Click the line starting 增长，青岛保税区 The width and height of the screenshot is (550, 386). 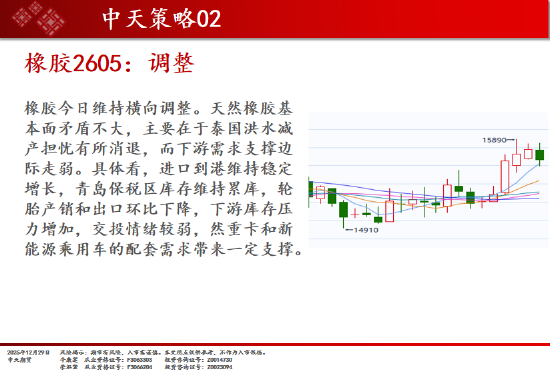tap(159, 189)
